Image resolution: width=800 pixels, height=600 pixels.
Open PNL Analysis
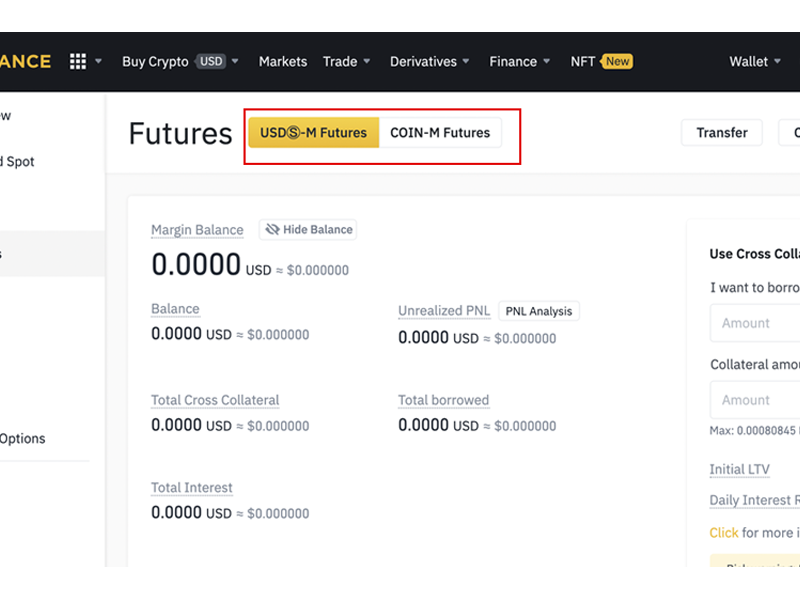pos(539,311)
